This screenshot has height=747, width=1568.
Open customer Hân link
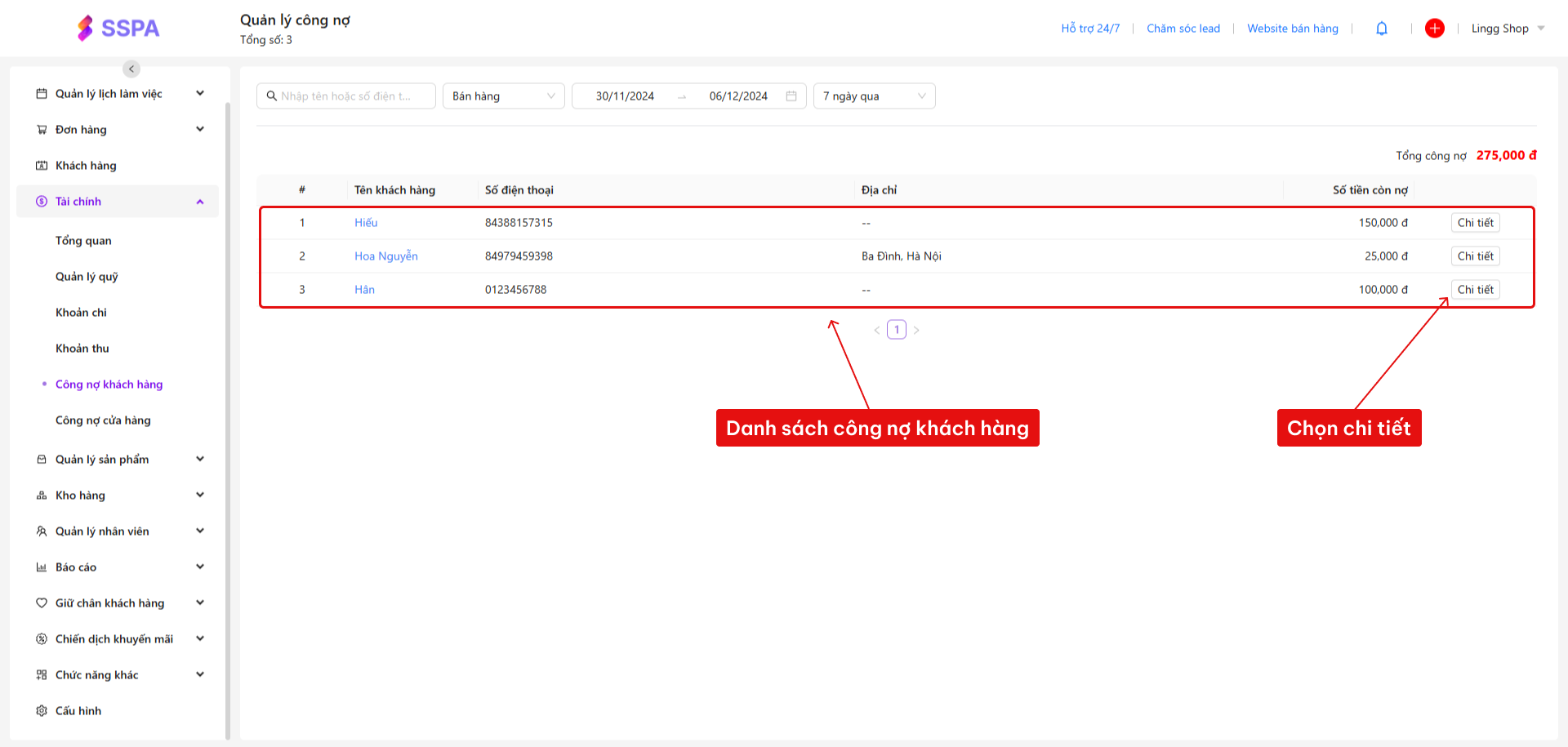pyautogui.click(x=364, y=290)
